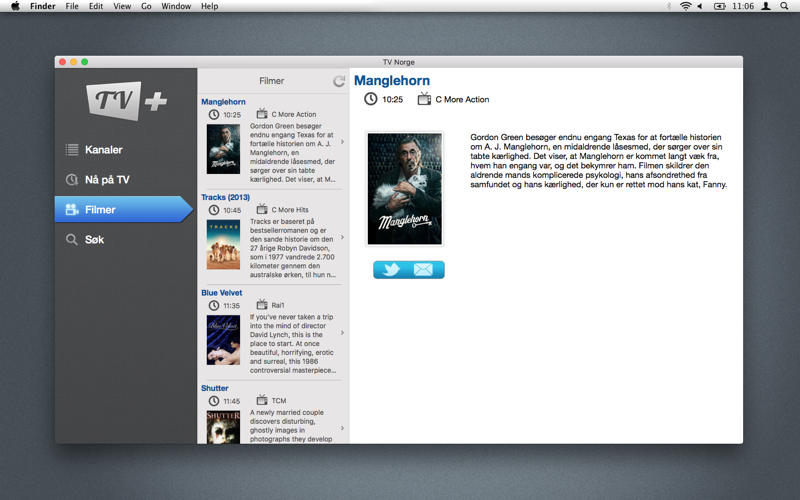Viewport: 800px width, 500px height.
Task: Open Tracks (2013) list title
Action: click(x=226, y=197)
